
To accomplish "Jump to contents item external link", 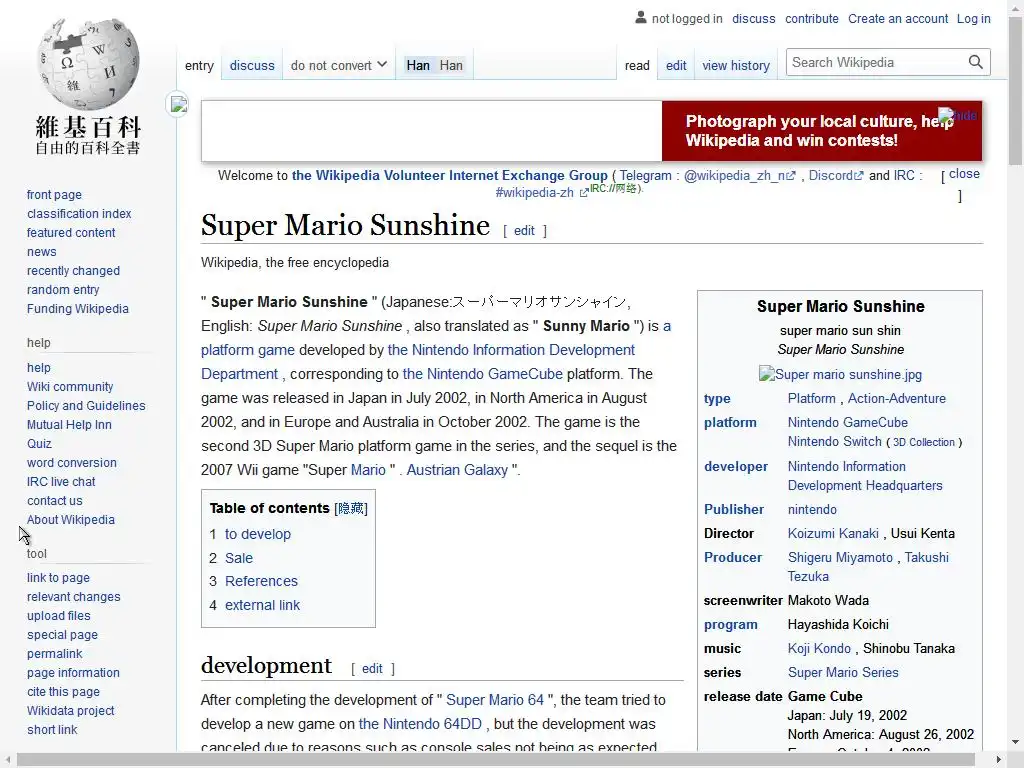I will [263, 605].
